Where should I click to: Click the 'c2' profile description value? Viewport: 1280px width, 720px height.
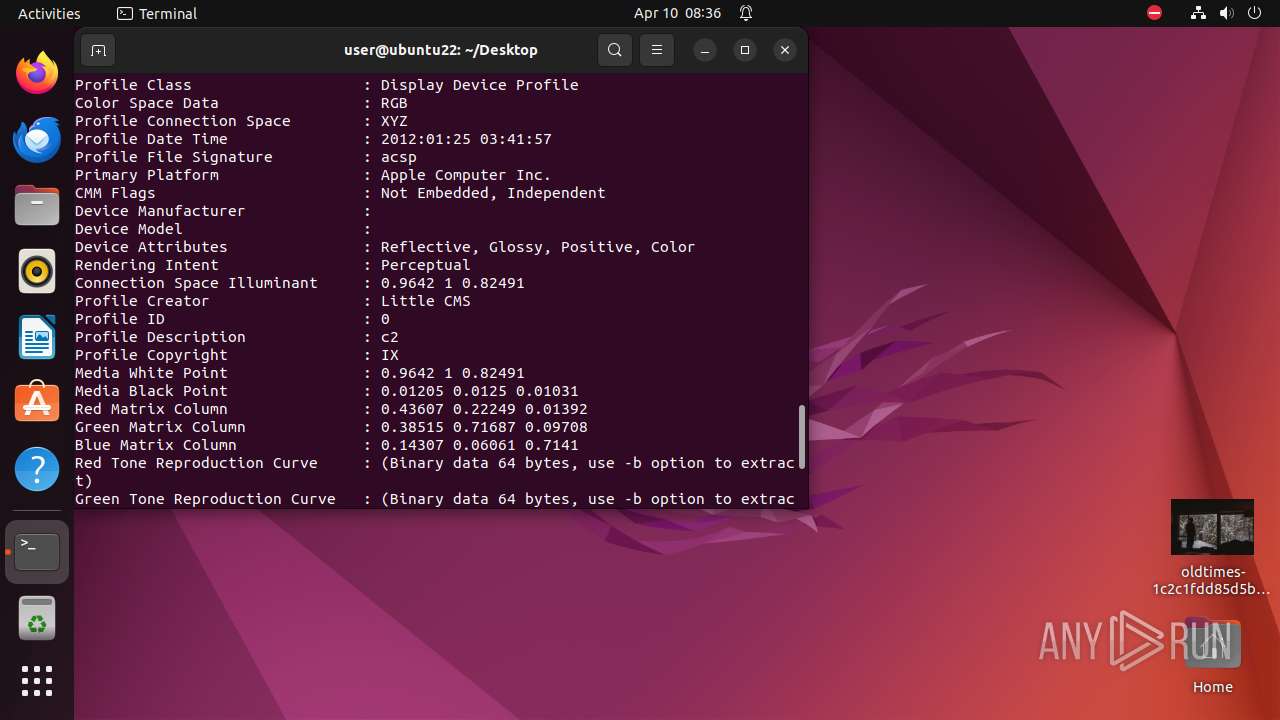pos(390,337)
